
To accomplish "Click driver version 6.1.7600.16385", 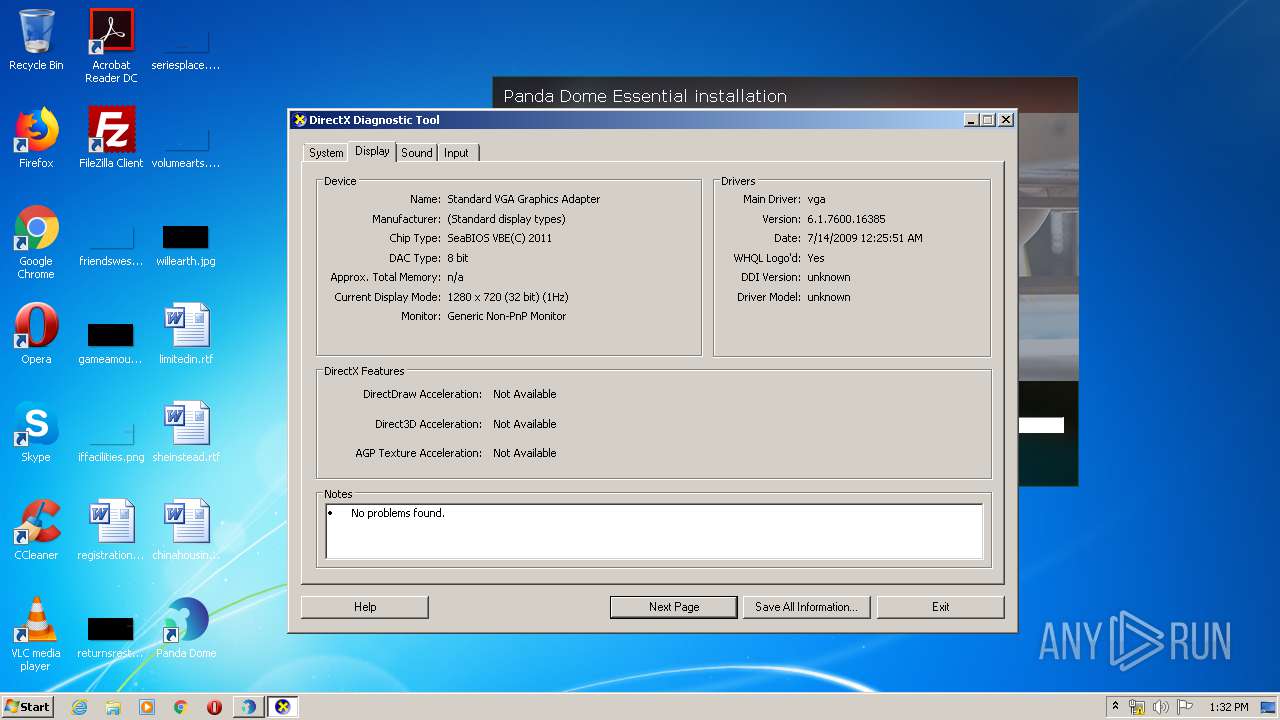I will (x=846, y=219).
